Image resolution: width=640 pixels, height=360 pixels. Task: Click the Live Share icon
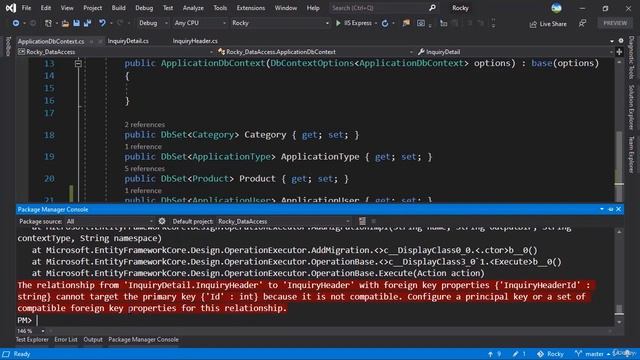coord(533,24)
